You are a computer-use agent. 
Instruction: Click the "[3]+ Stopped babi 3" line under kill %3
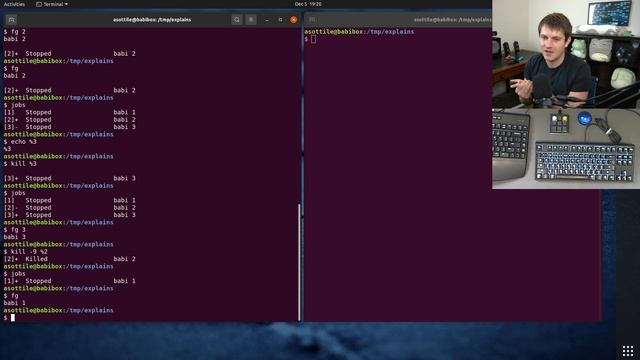69,178
